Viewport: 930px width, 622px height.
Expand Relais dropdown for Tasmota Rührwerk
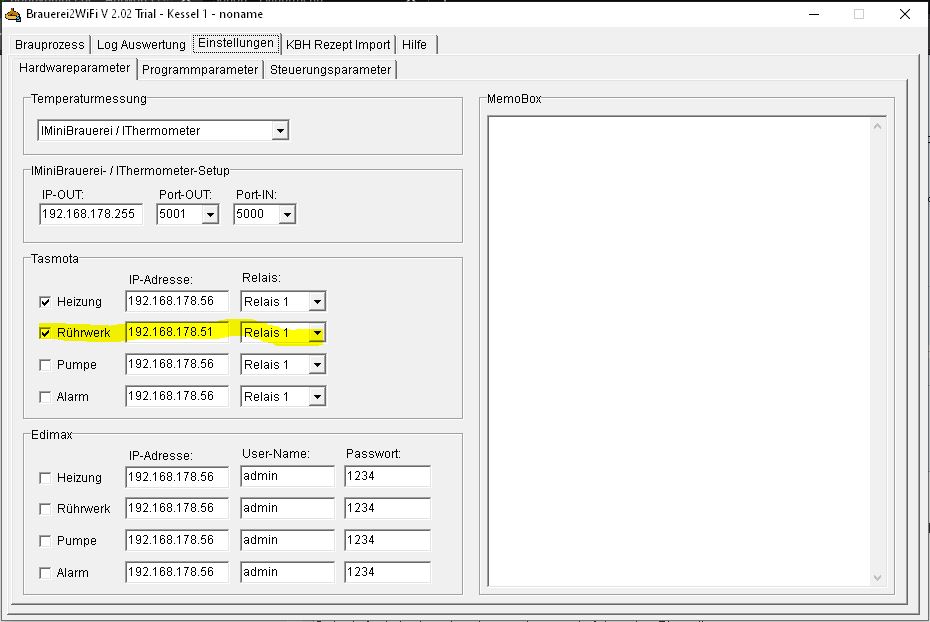pos(316,333)
